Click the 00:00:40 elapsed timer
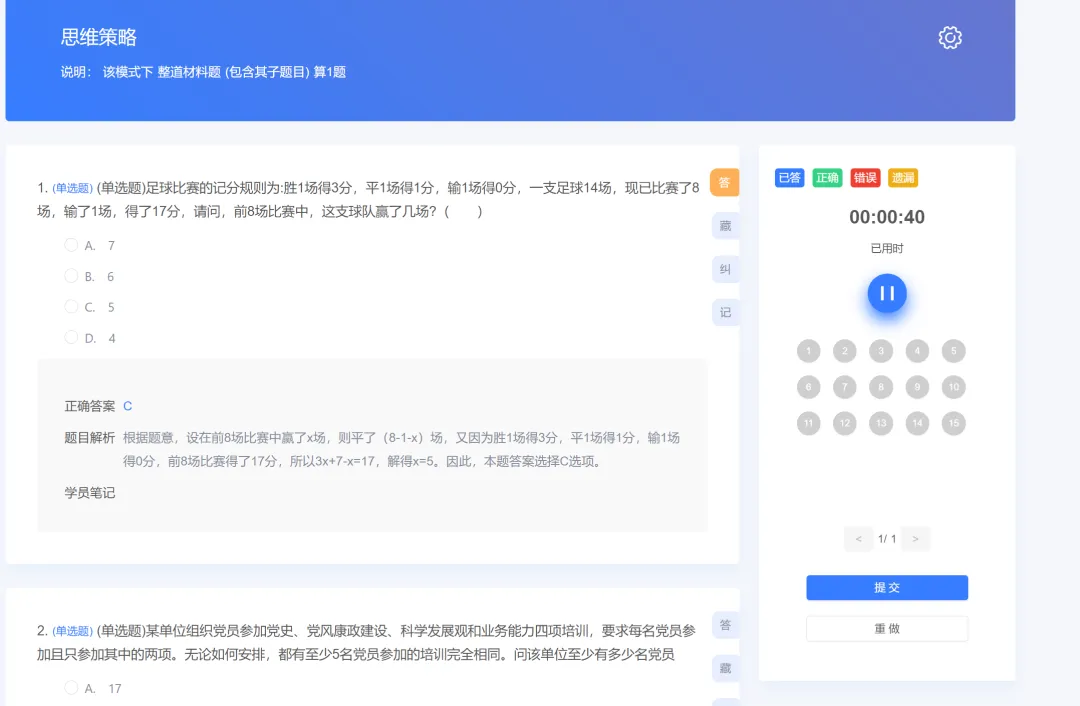 pyautogui.click(x=887, y=217)
